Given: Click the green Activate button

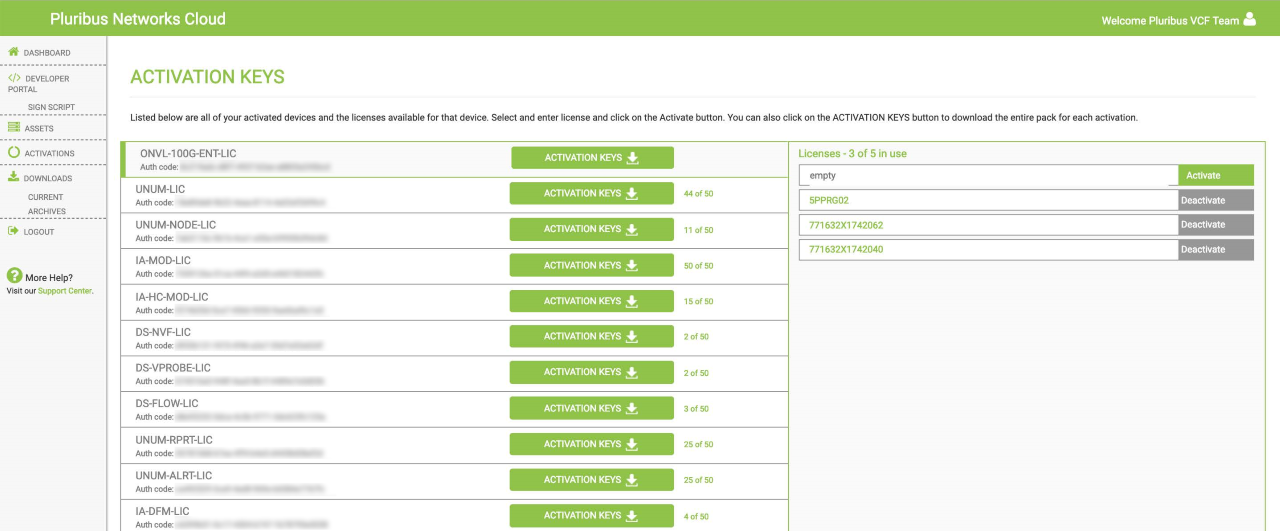Looking at the screenshot, I should 1216,175.
